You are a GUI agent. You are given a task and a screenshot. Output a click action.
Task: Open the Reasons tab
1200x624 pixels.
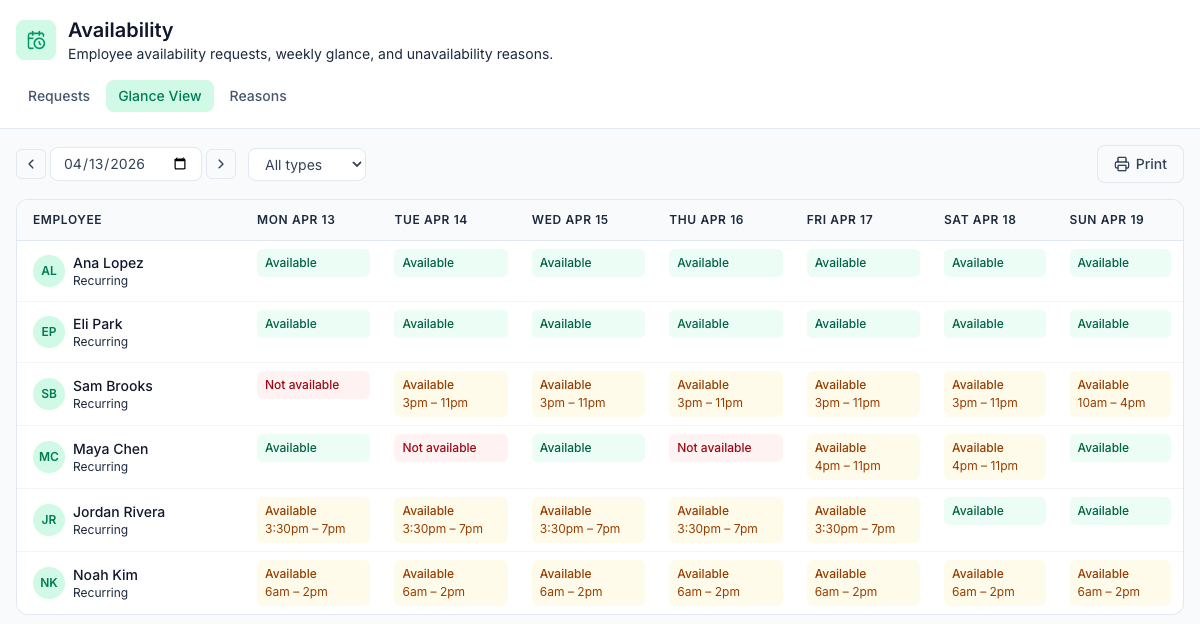click(258, 96)
